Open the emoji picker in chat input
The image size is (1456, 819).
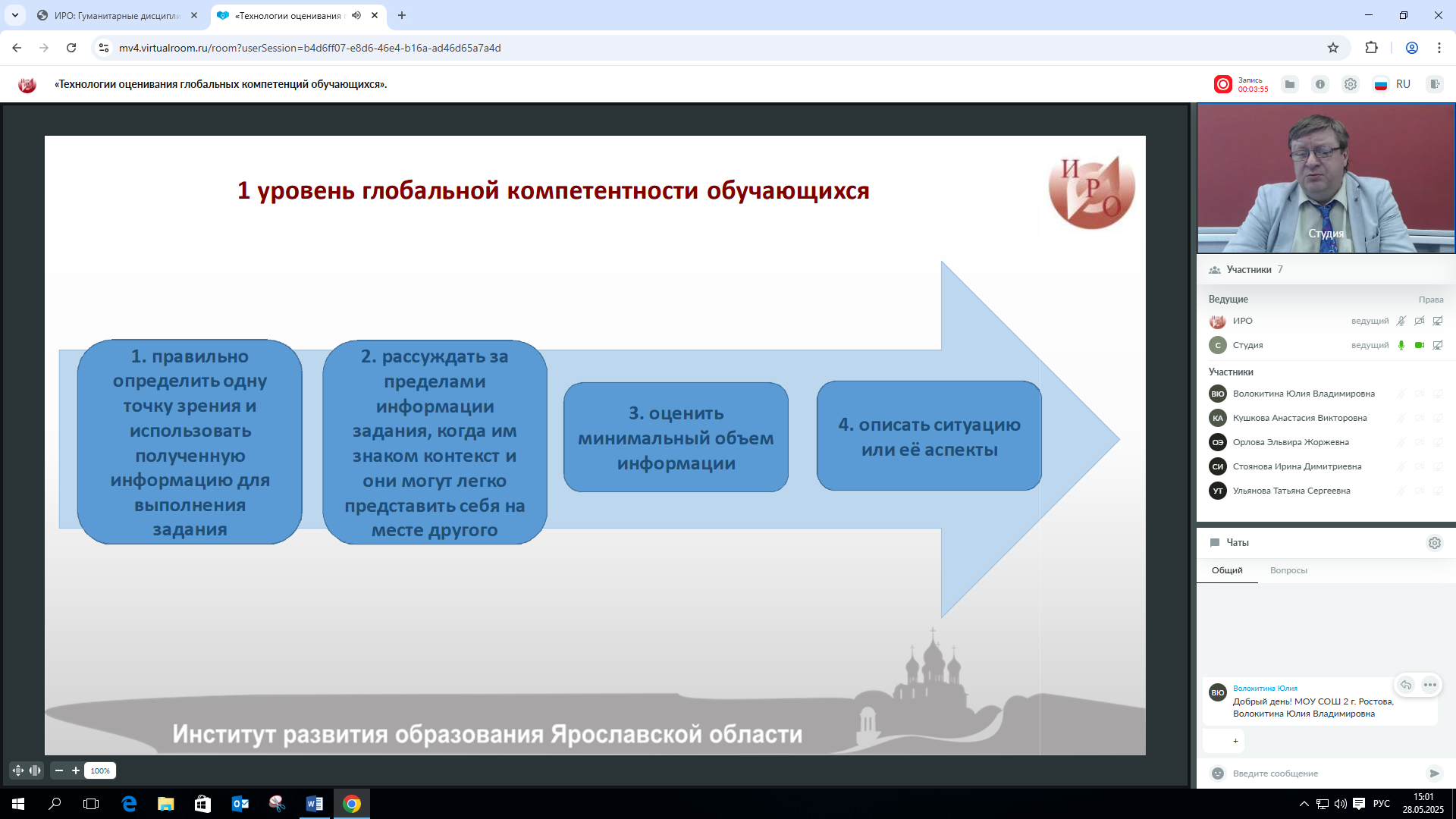tap(1217, 773)
